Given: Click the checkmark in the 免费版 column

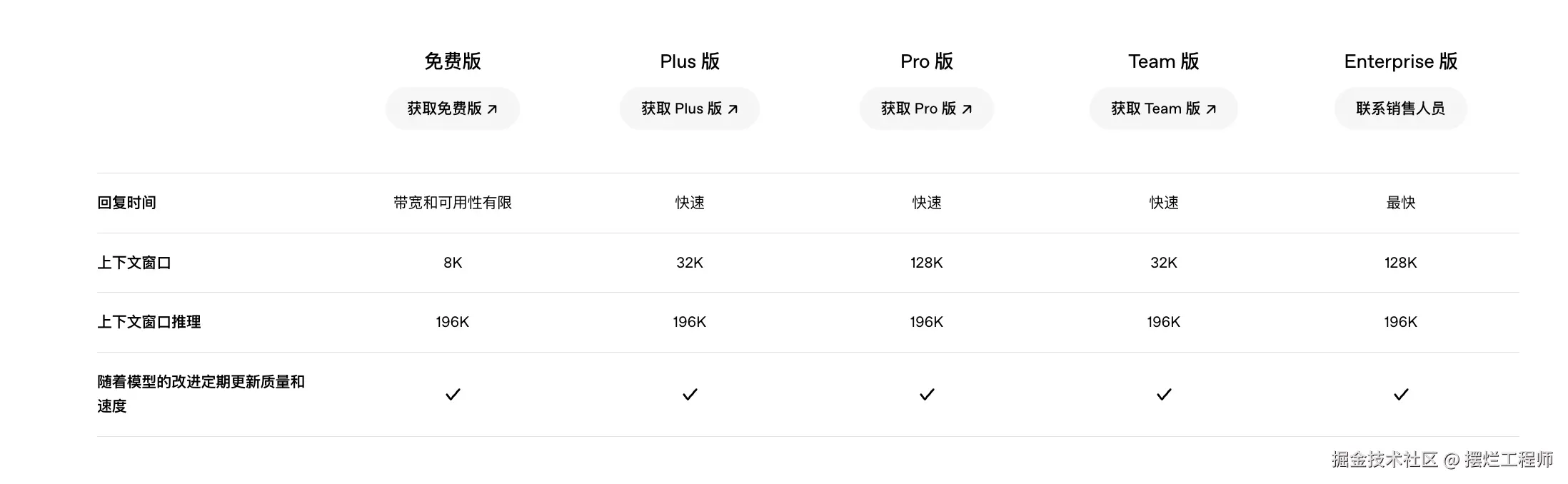Looking at the screenshot, I should point(453,394).
